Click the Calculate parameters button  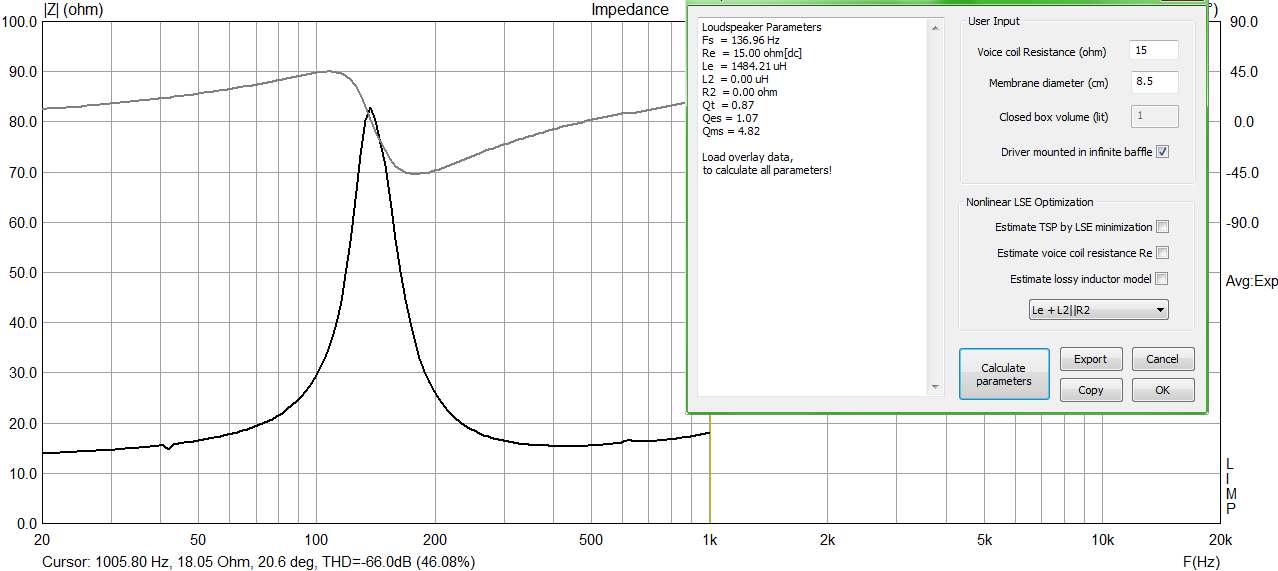pos(1004,374)
